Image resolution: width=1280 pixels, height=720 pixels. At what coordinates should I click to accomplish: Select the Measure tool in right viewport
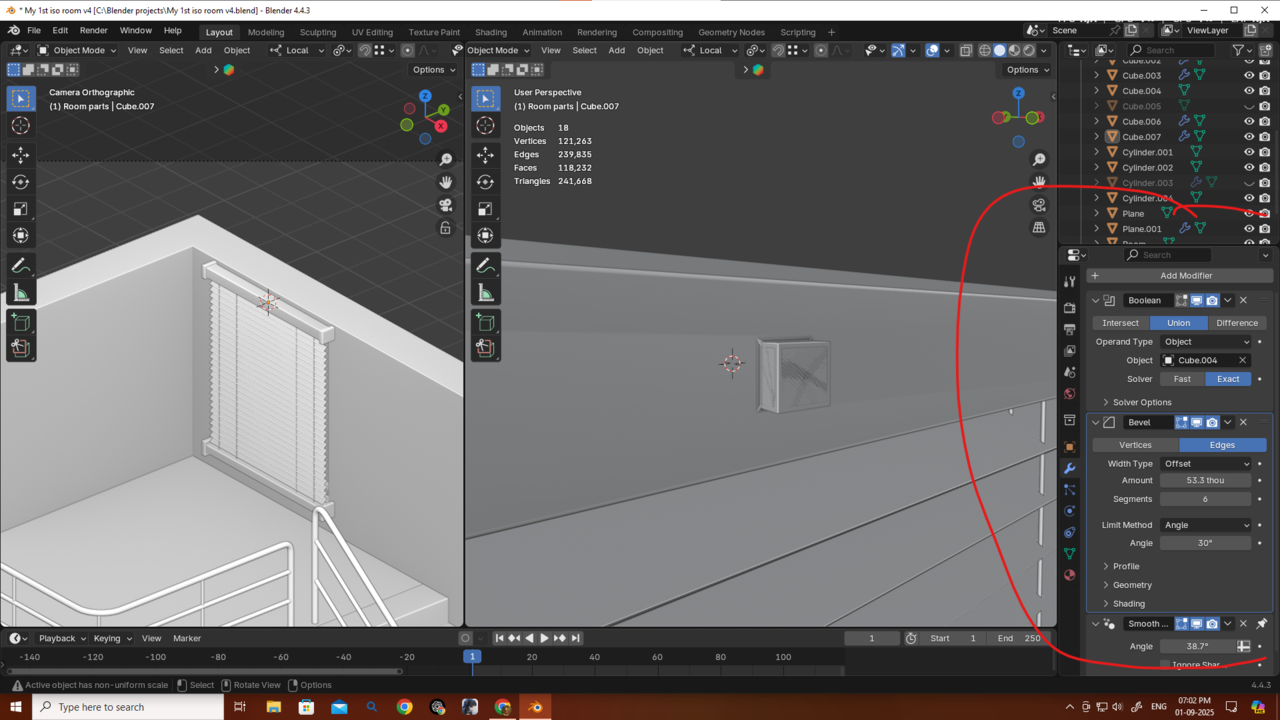[x=485, y=293]
